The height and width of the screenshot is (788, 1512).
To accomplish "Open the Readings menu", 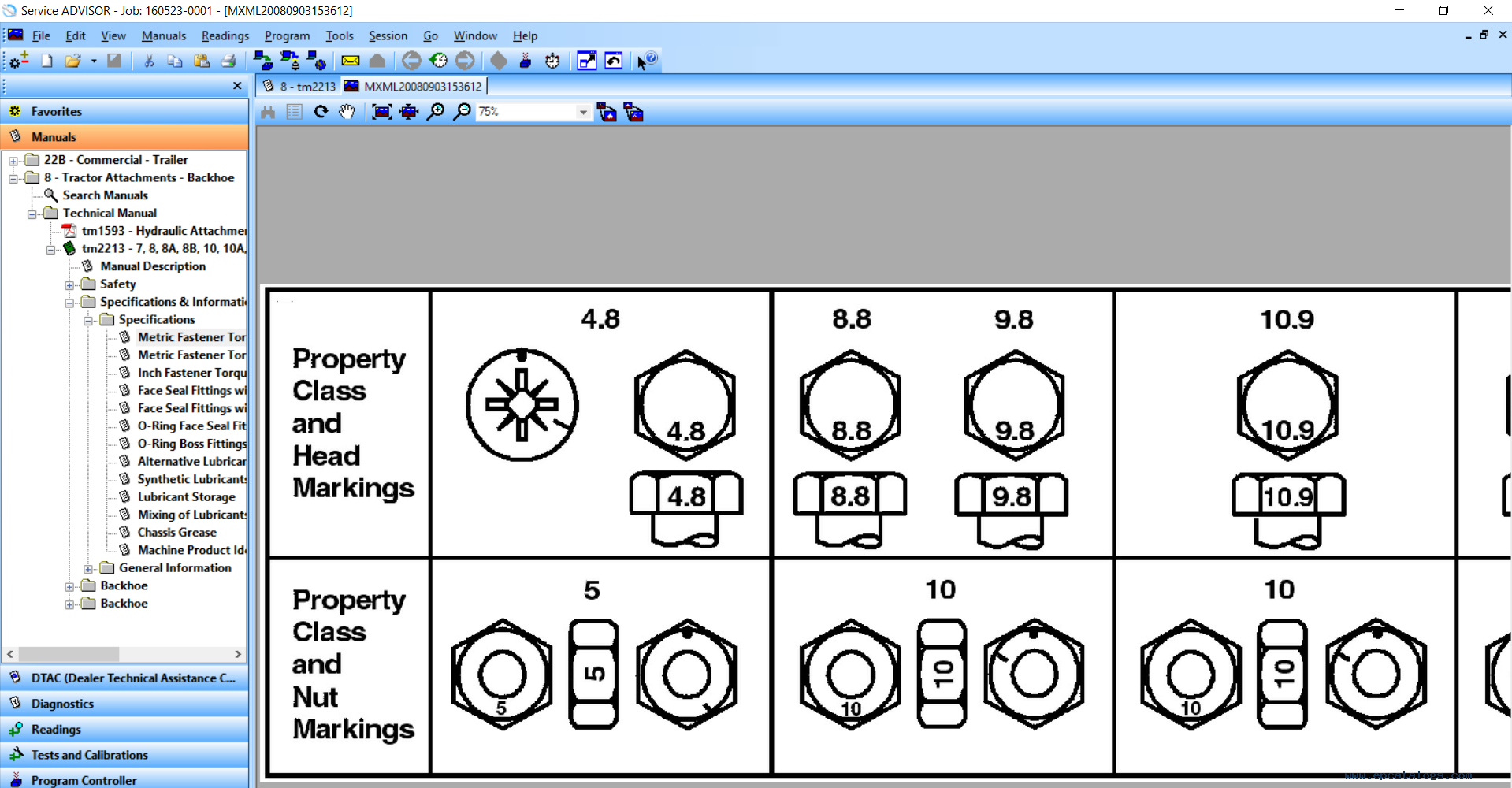I will (x=225, y=35).
